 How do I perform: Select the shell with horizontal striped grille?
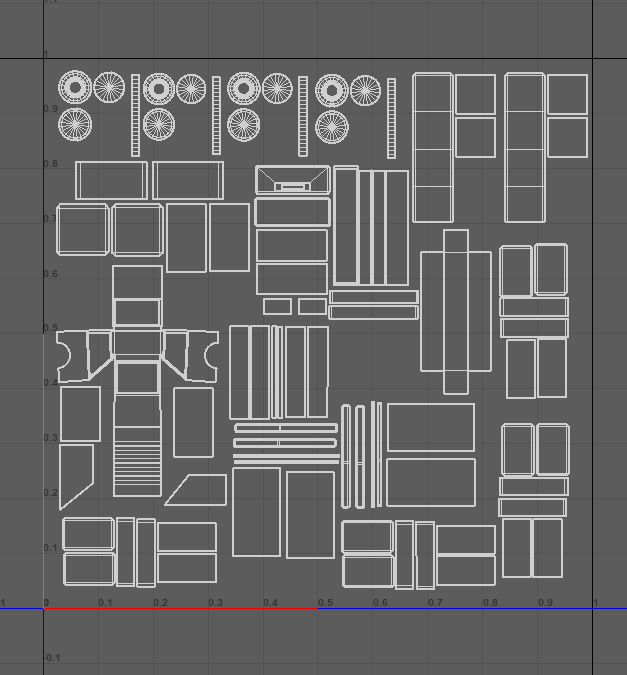[x=137, y=460]
